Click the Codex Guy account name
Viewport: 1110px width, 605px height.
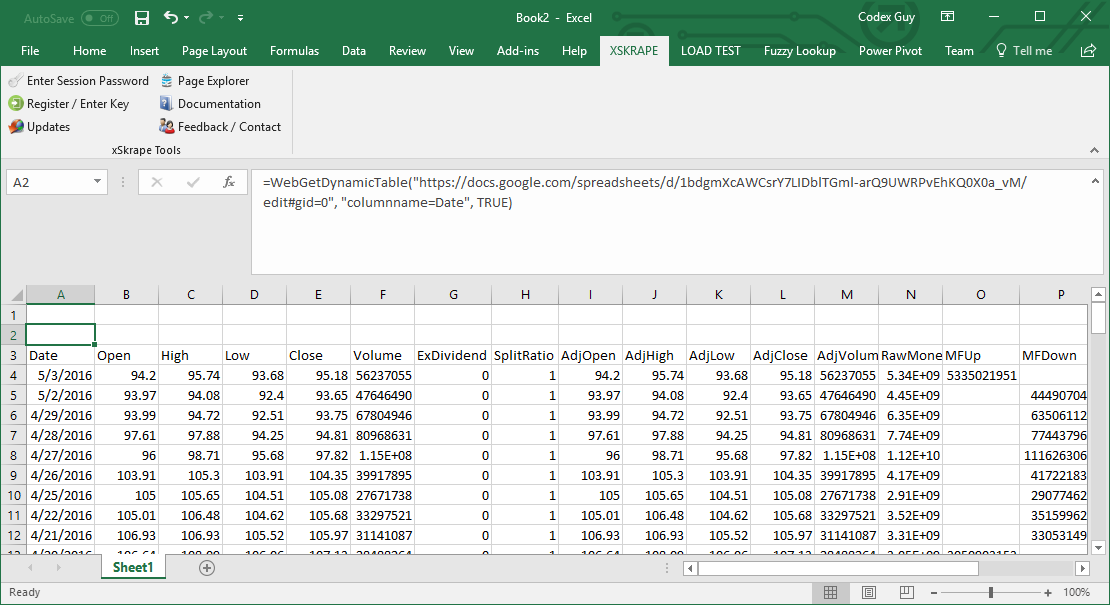(886, 17)
